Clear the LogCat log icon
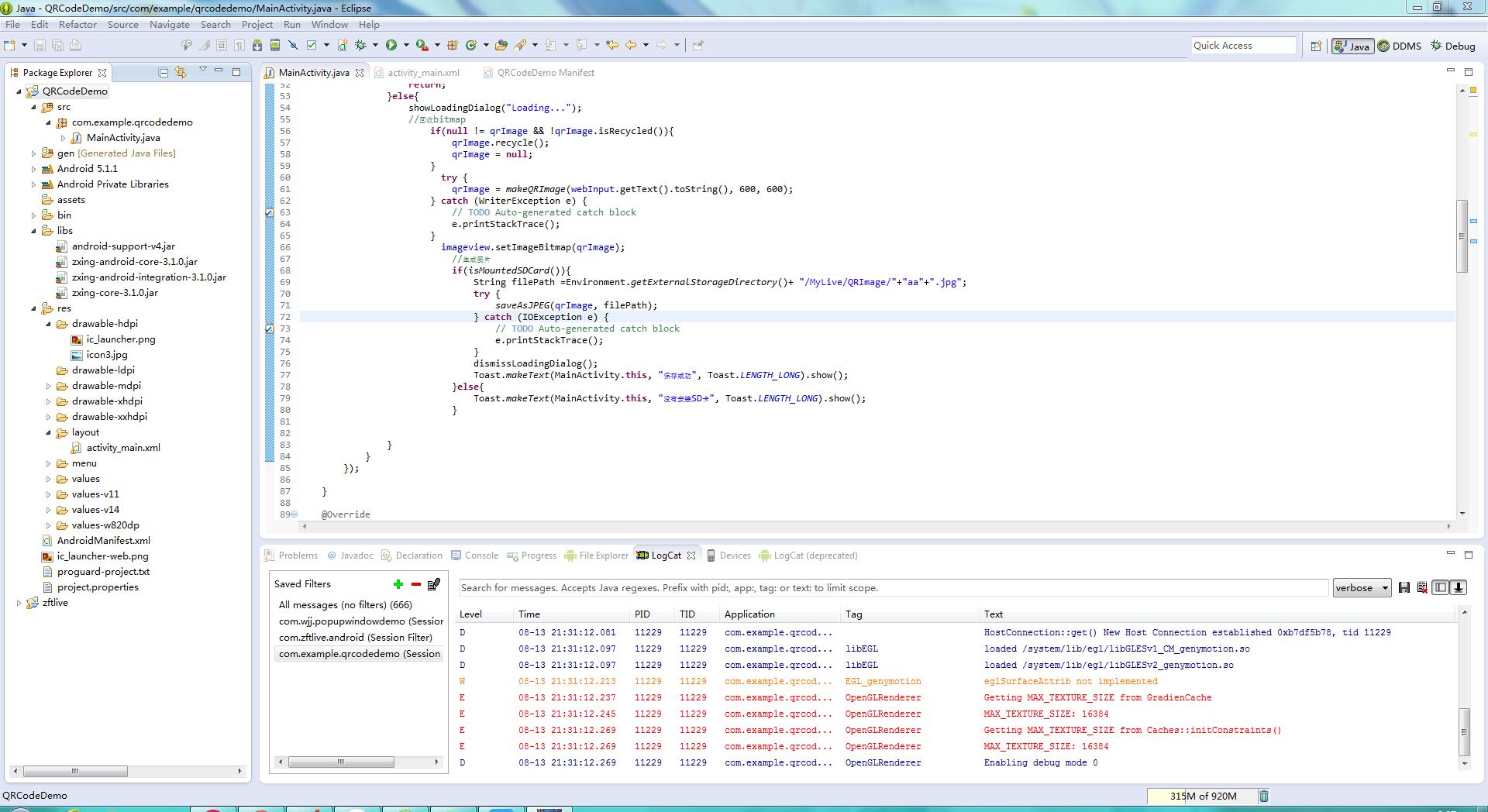This screenshot has height=812, width=1488. pos(1422,587)
